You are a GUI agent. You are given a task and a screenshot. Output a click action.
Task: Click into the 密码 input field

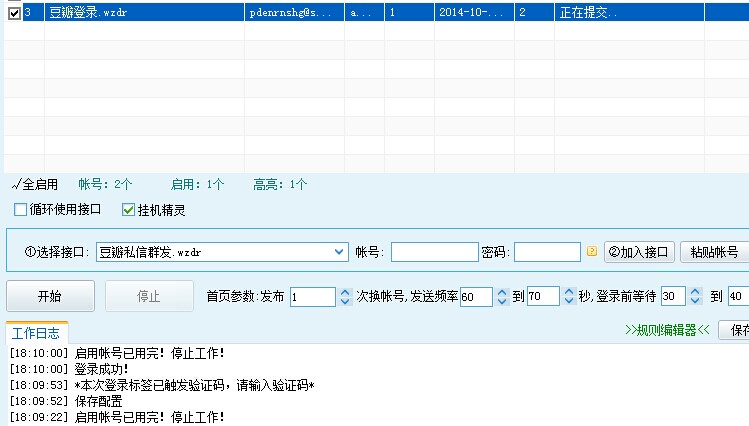(x=547, y=252)
